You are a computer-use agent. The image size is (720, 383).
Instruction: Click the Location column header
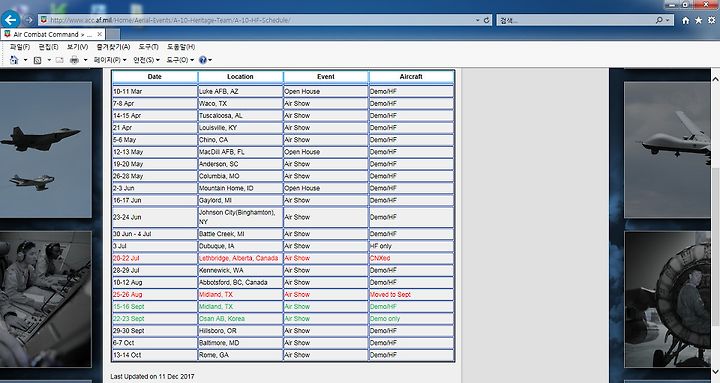(240, 77)
